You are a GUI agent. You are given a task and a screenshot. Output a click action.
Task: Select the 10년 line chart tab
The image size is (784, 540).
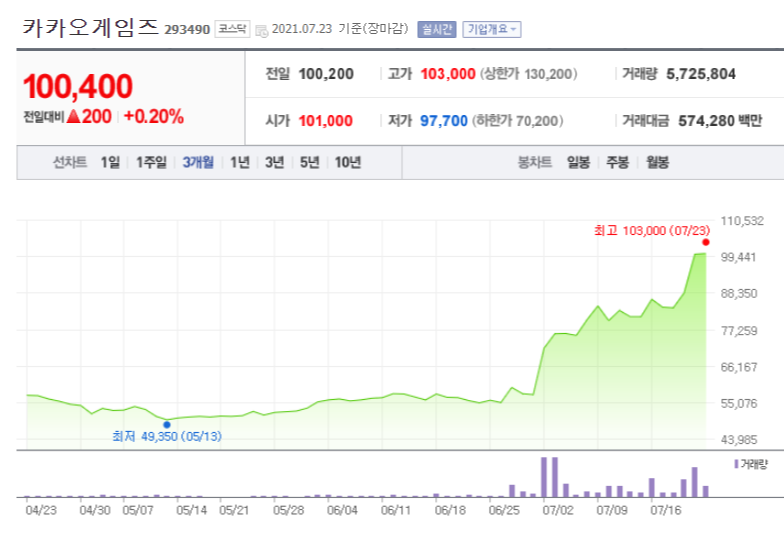[x=348, y=162]
